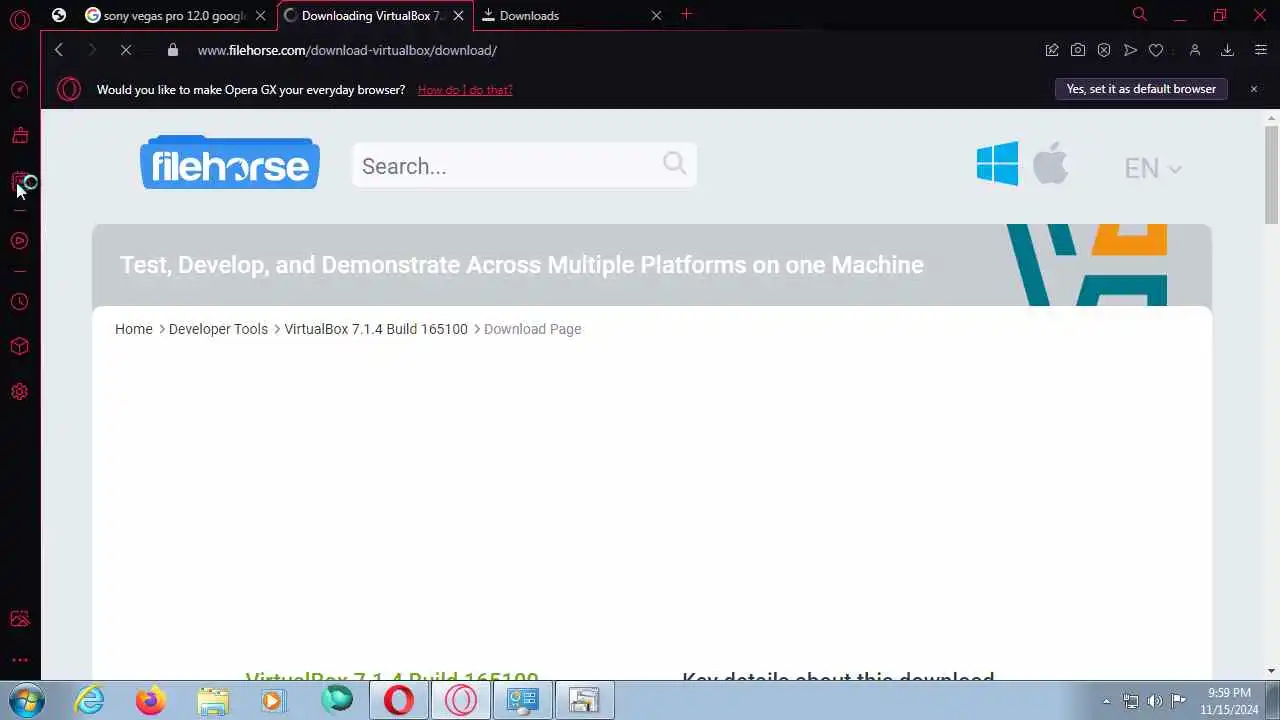Viewport: 1280px width, 720px height.
Task: Click the FileHorse search magnifier icon
Action: tap(674, 163)
